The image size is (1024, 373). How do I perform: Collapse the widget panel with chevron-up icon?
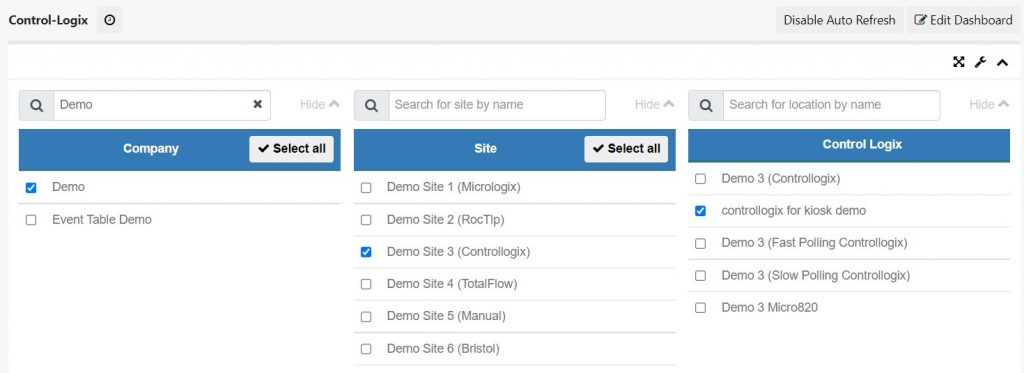click(x=1002, y=63)
